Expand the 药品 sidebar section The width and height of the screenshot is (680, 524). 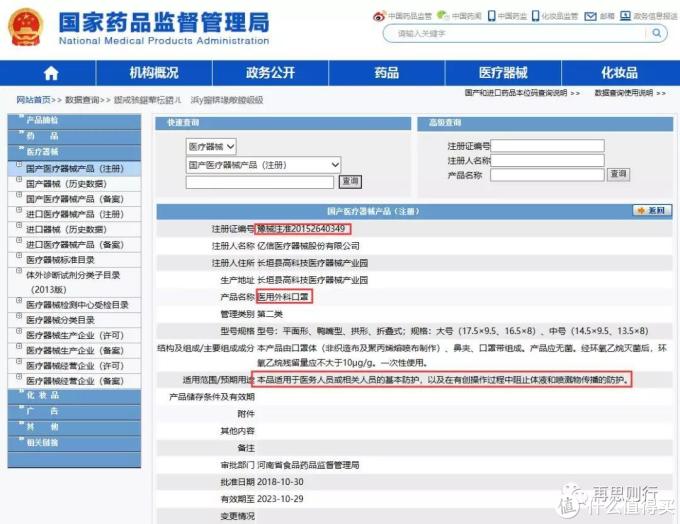[x=74, y=137]
